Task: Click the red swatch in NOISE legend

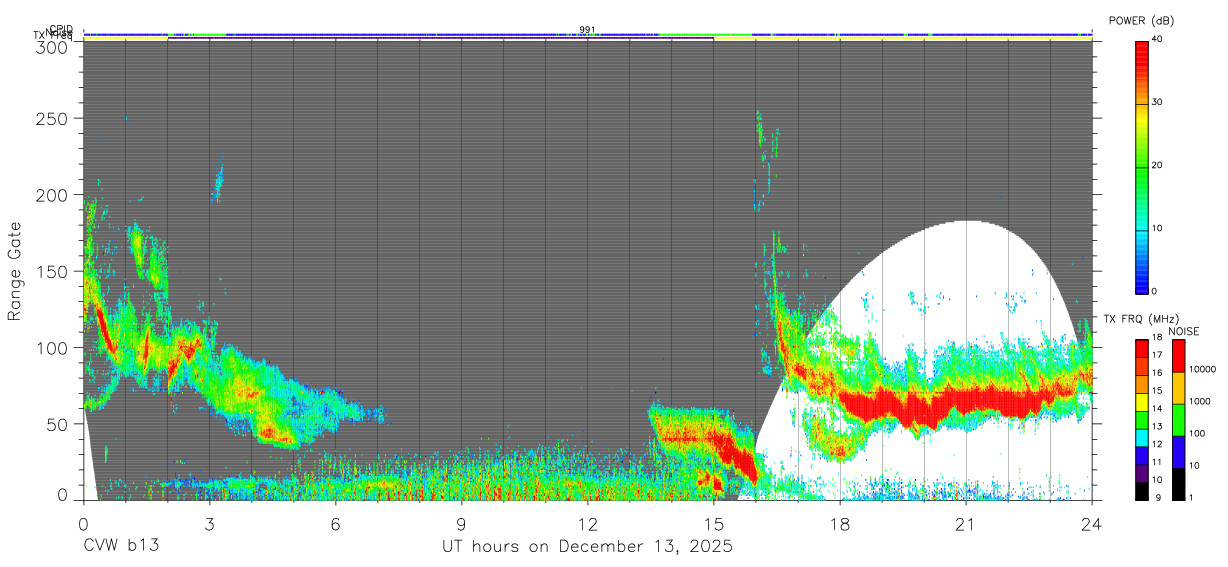Action: (1179, 356)
